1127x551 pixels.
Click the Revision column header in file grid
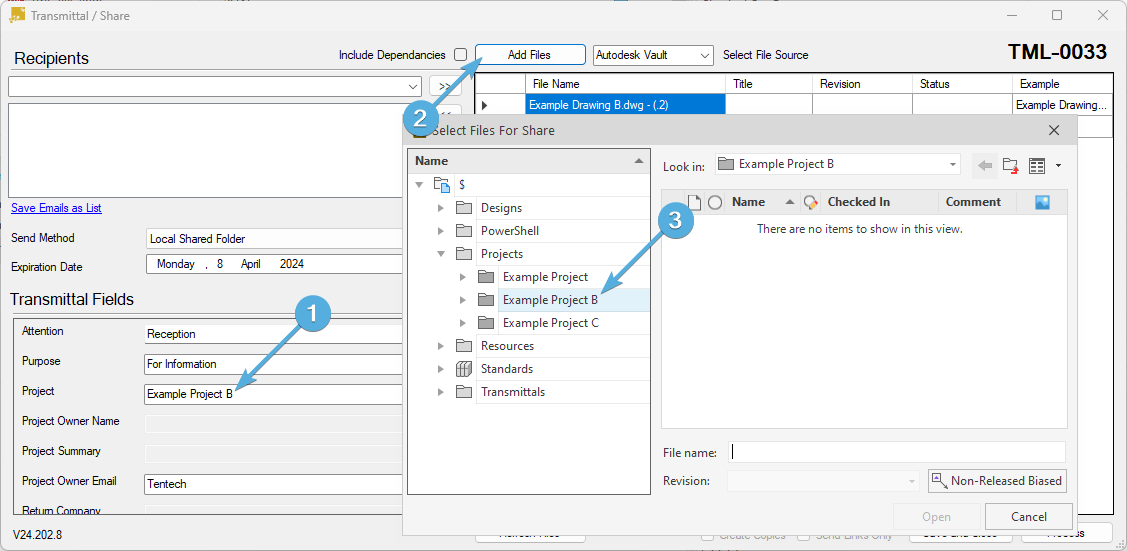pos(862,84)
